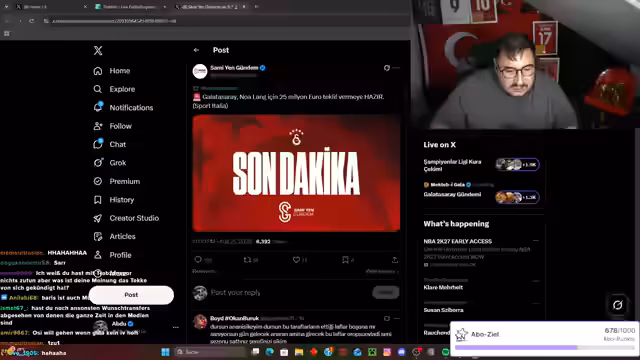
Task: Open the Chat messages icon
Action: tap(98, 144)
